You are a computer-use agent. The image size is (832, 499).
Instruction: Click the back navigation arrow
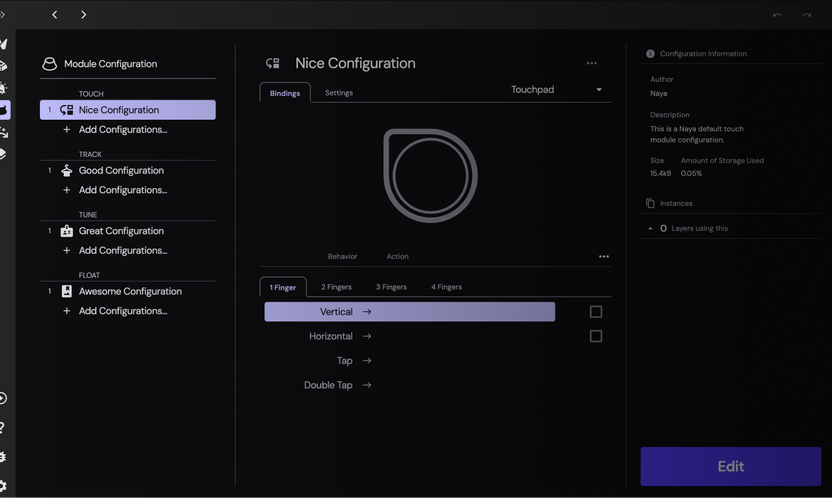click(55, 15)
